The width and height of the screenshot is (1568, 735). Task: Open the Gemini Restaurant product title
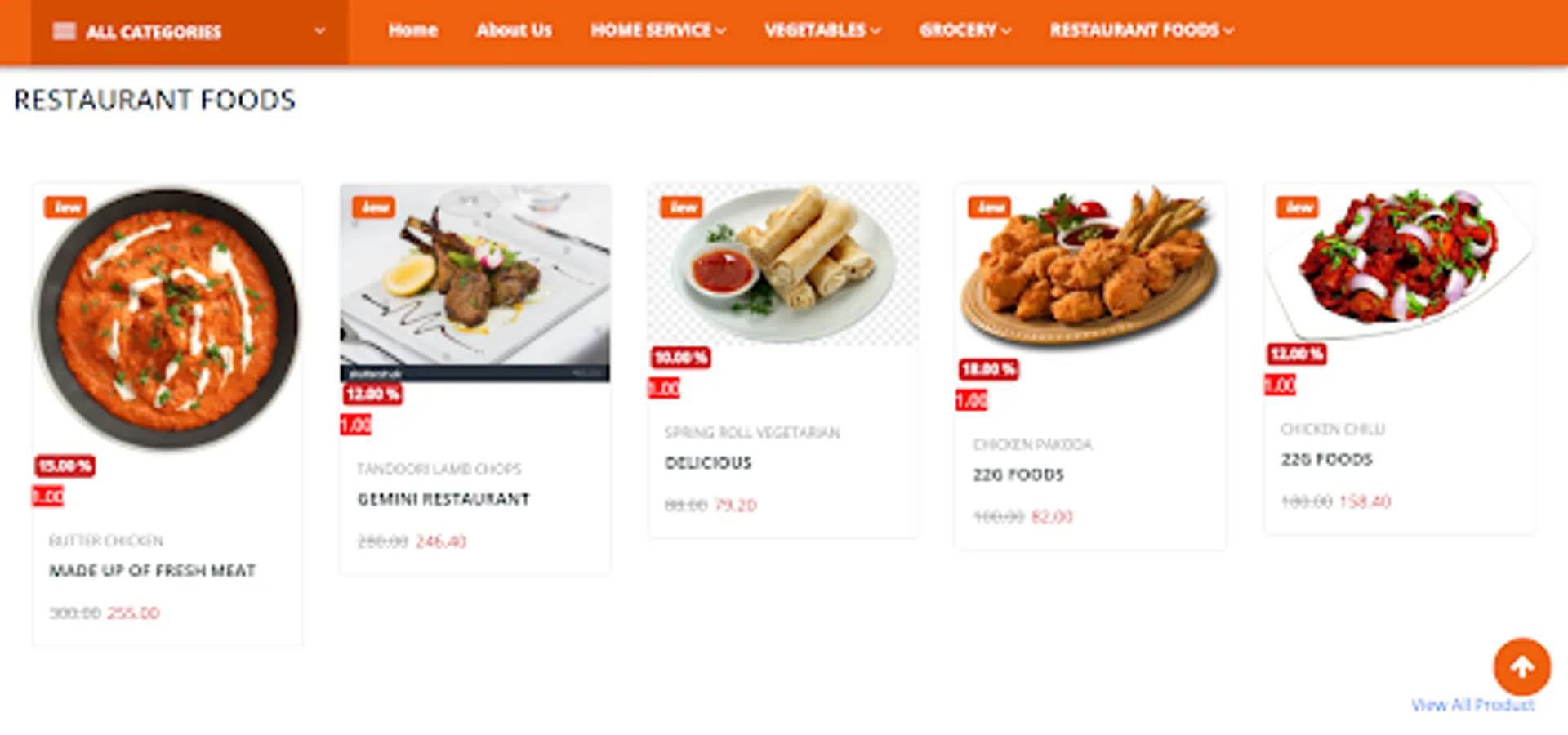tap(443, 499)
